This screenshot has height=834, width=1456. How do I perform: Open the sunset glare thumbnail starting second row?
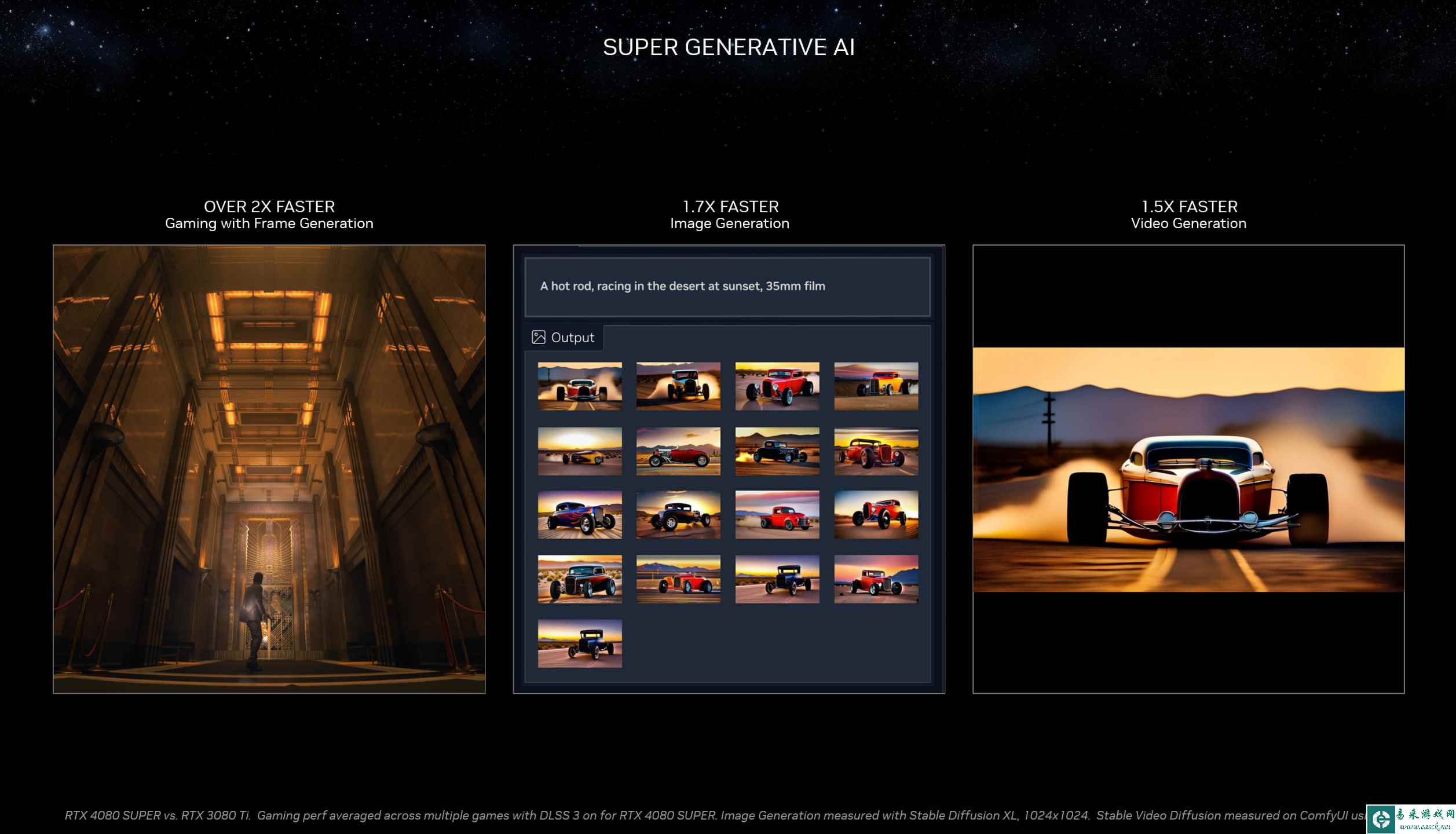580,451
